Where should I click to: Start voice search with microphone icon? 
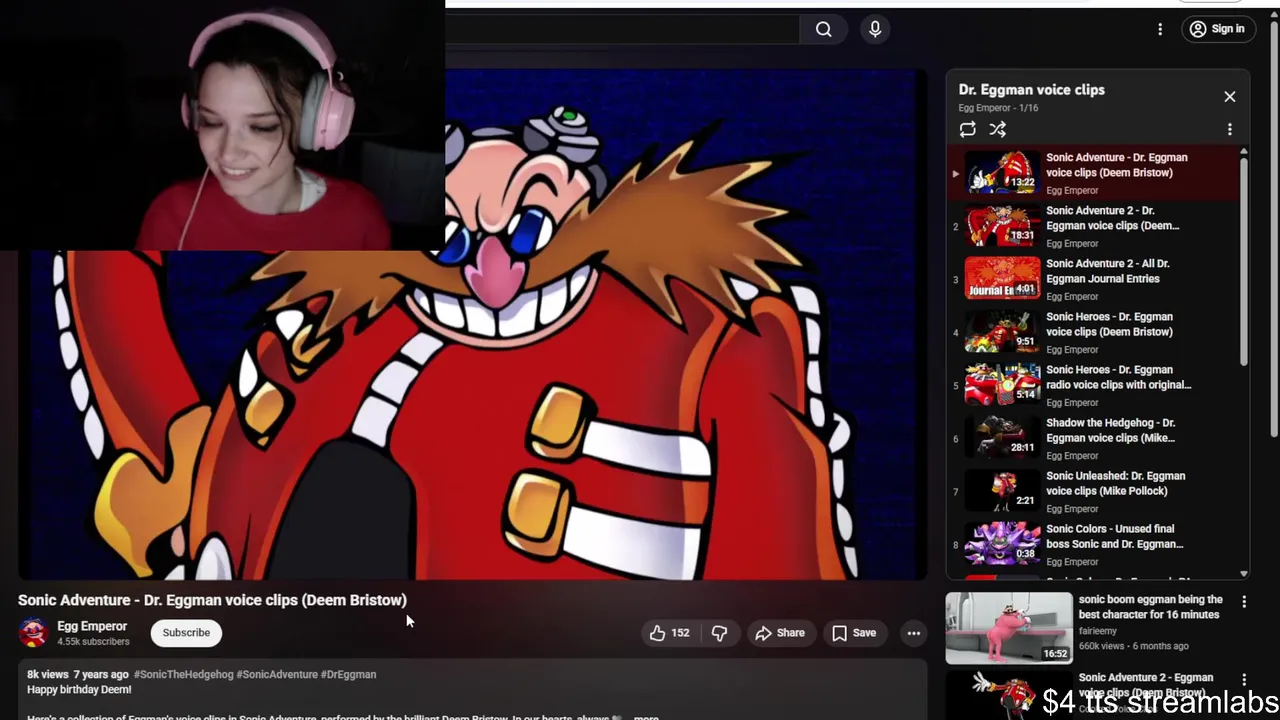tap(875, 30)
